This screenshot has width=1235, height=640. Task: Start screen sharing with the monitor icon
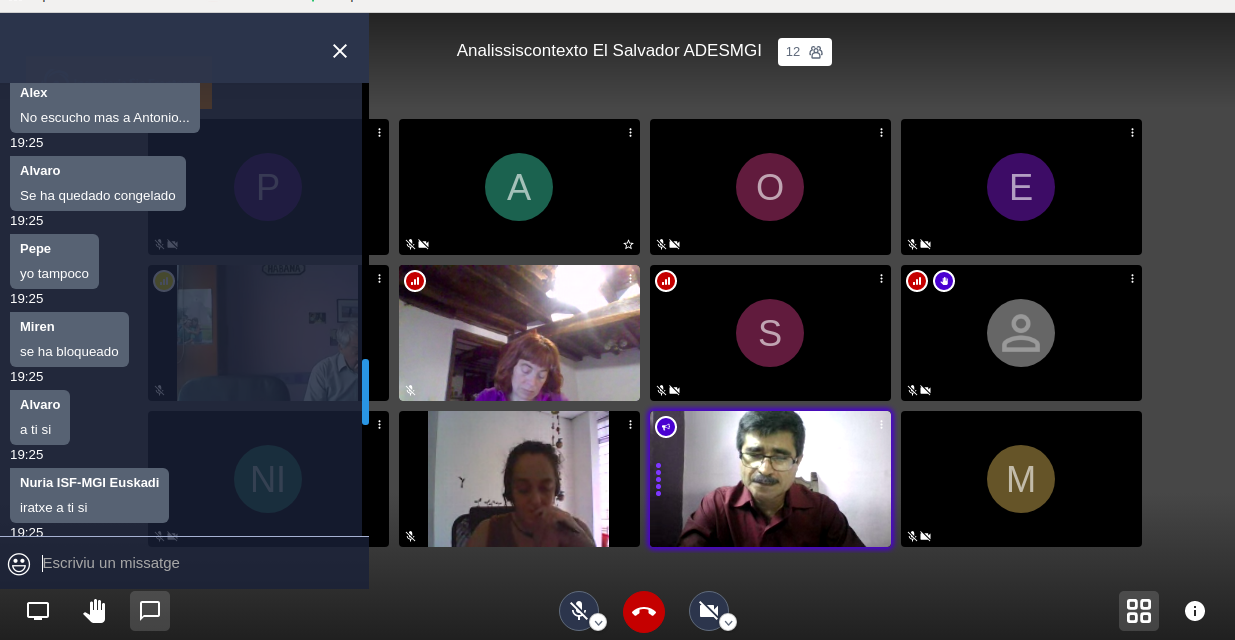38,611
